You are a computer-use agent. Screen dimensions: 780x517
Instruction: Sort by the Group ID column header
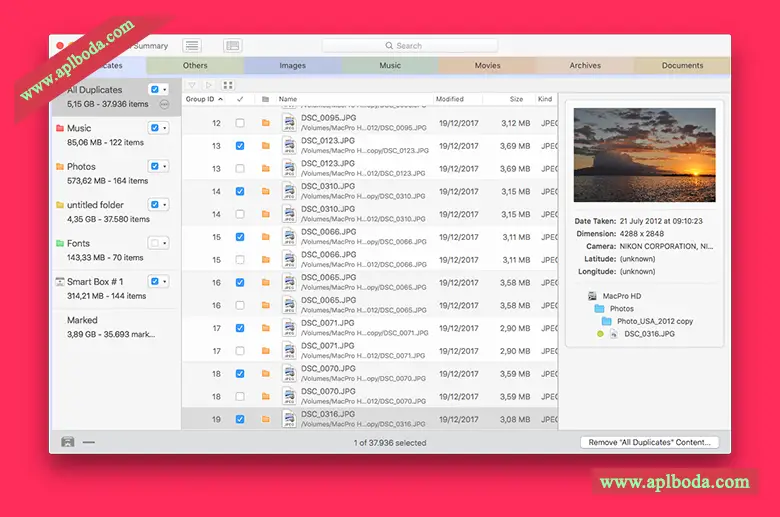[x=202, y=99]
